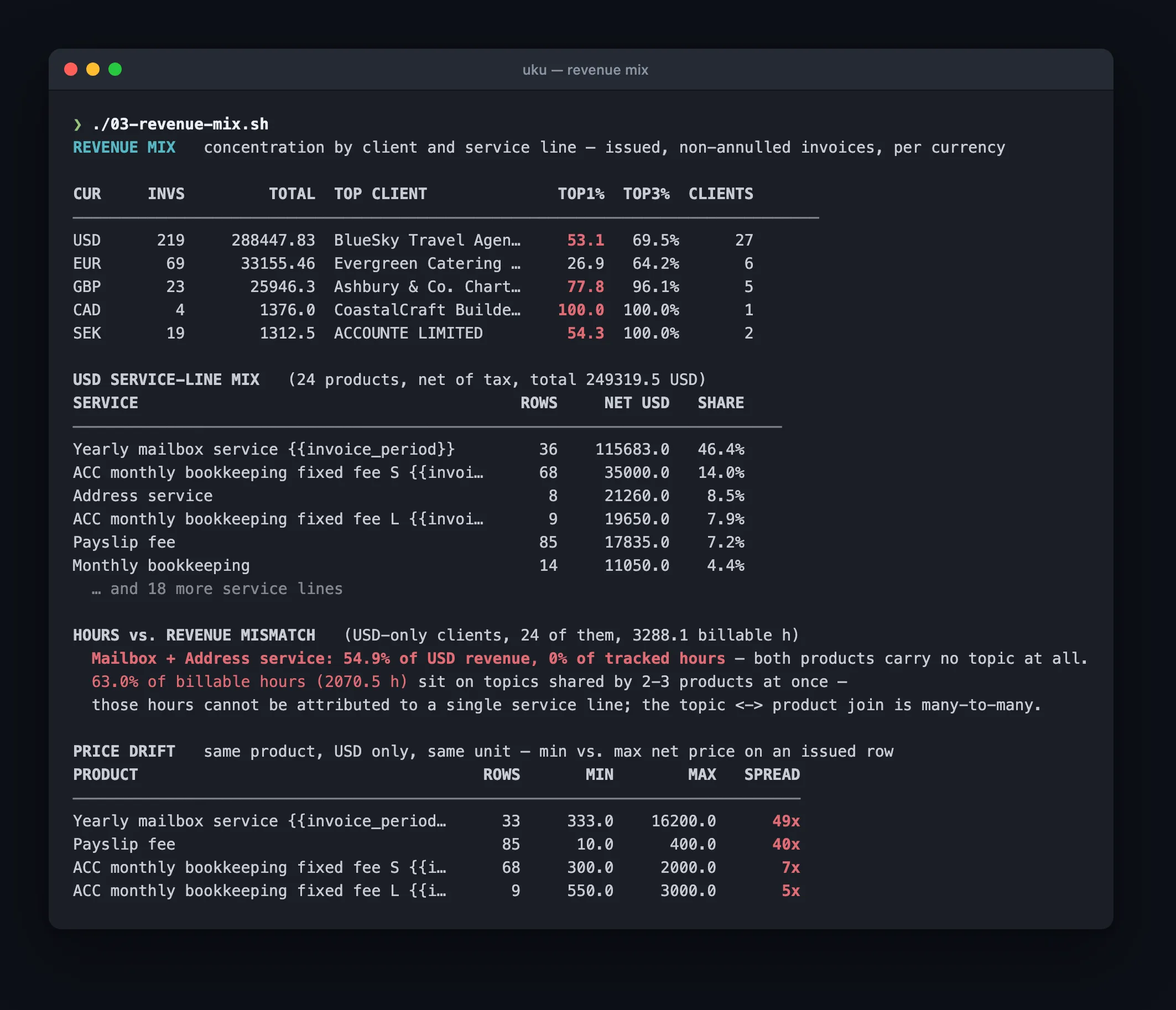Viewport: 1176px width, 1010px height.
Task: Click the red '100.0' CAD top1 value
Action: pos(581,310)
